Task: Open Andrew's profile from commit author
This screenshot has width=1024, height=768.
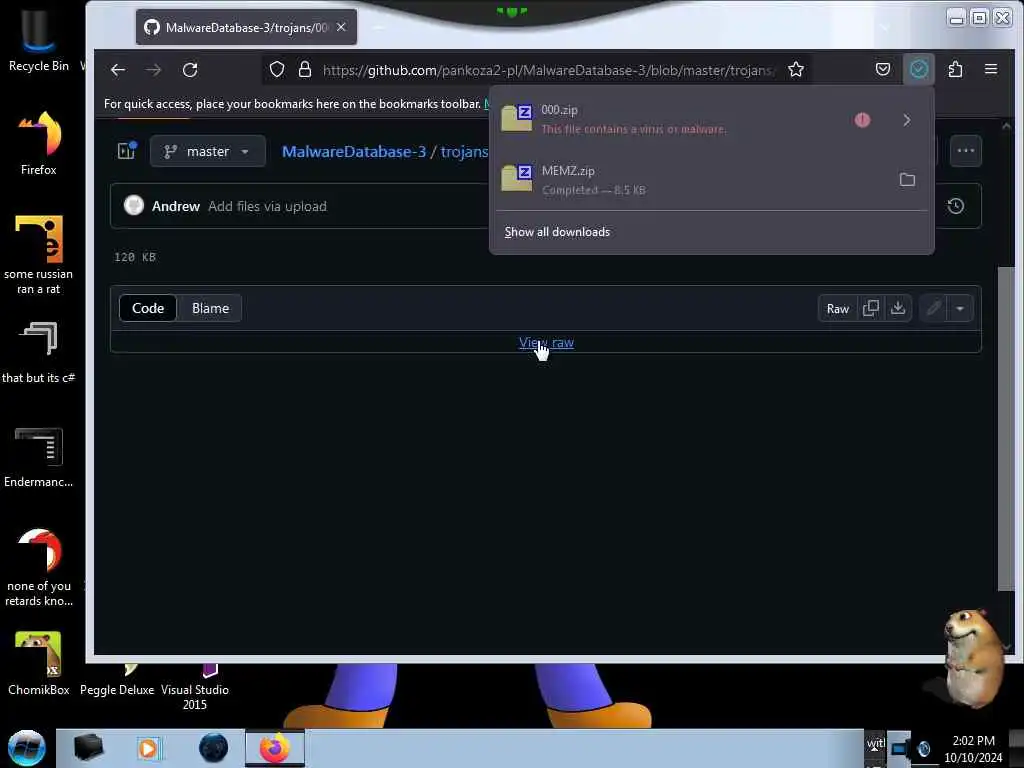Action: [176, 206]
